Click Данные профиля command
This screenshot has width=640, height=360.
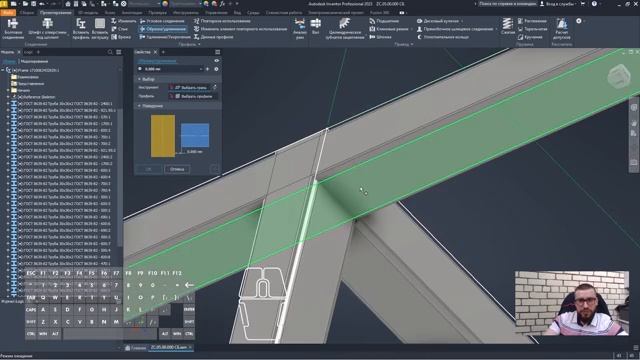pos(213,37)
